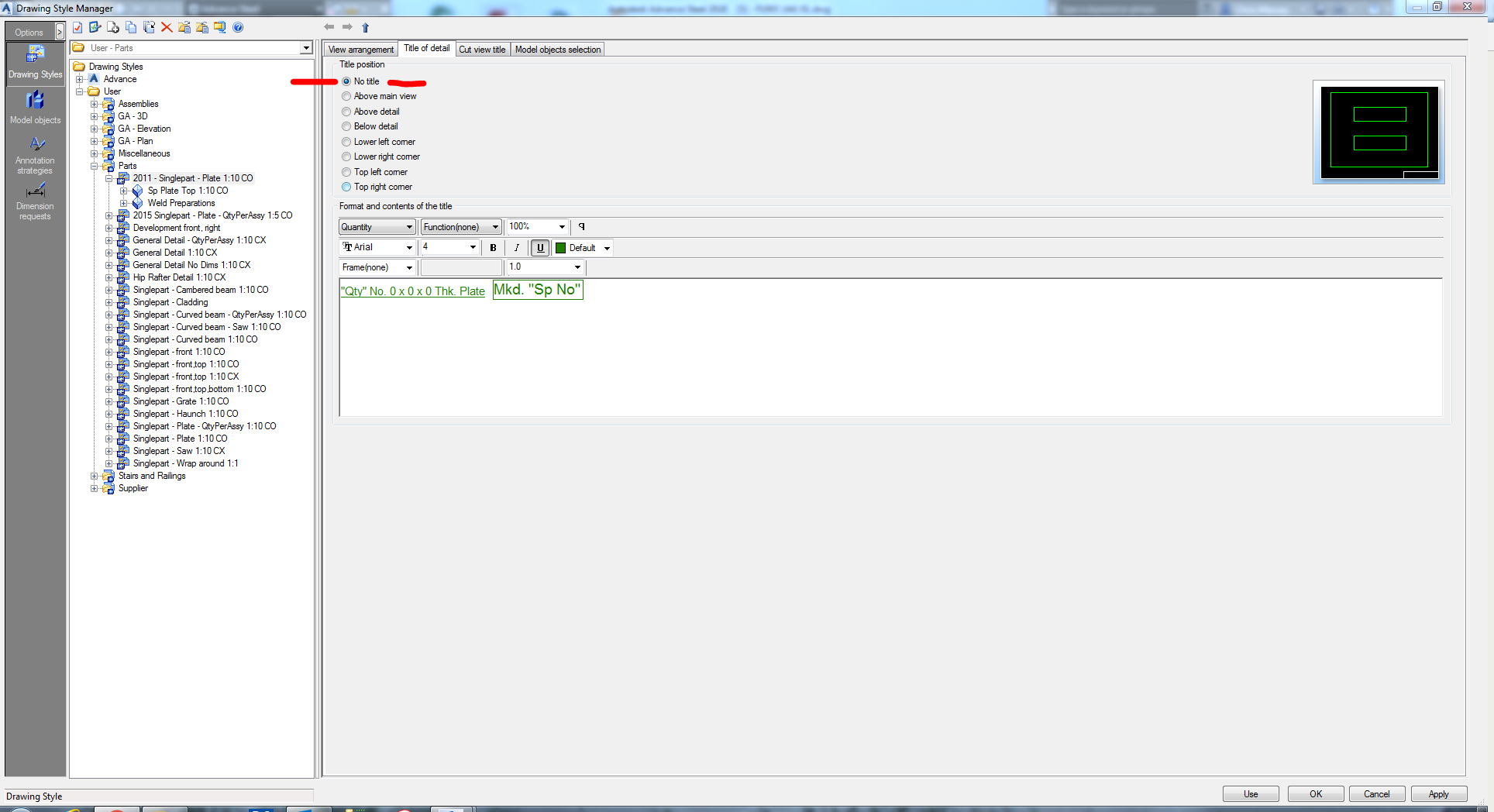Toggle underline text formatting

540,248
